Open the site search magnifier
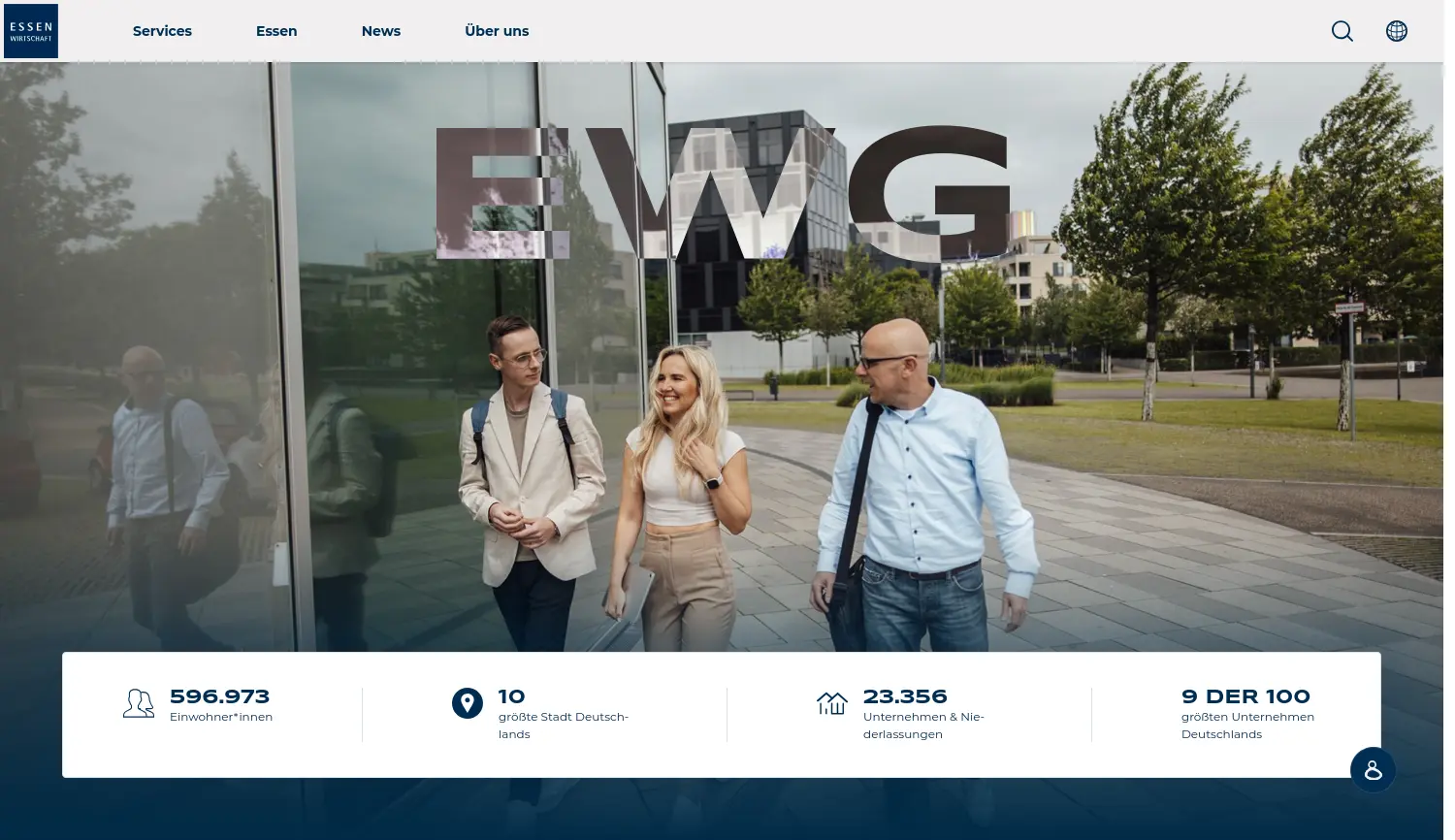This screenshot has height=840, width=1455. pyautogui.click(x=1342, y=30)
